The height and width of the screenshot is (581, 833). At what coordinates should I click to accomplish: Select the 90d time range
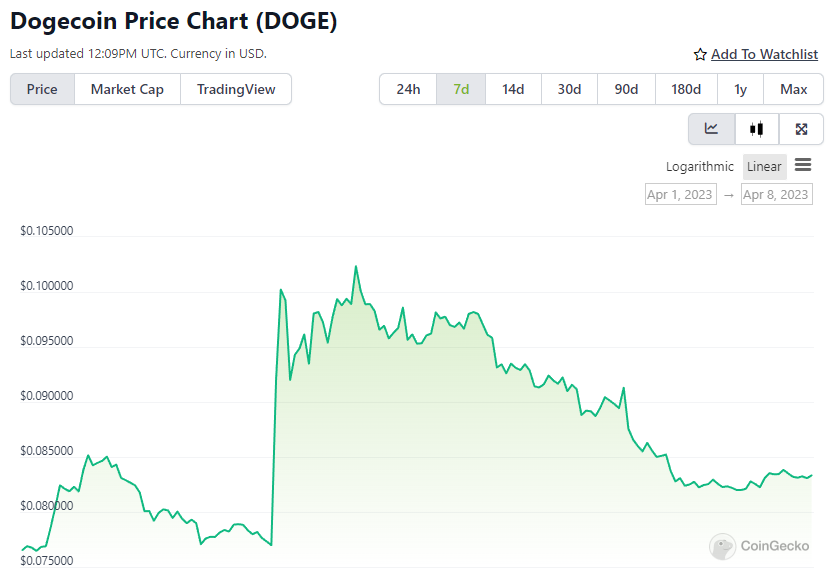[626, 89]
